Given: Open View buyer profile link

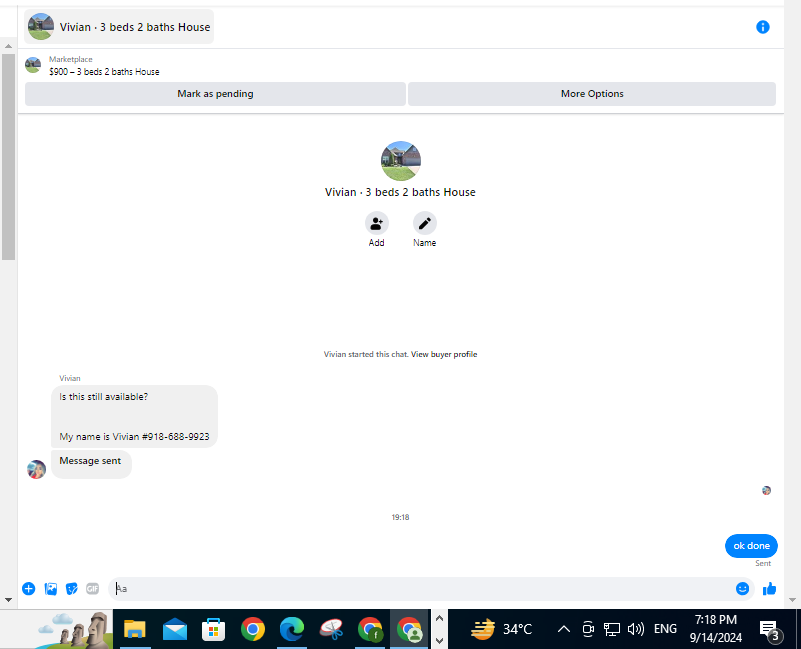Looking at the screenshot, I should [444, 354].
